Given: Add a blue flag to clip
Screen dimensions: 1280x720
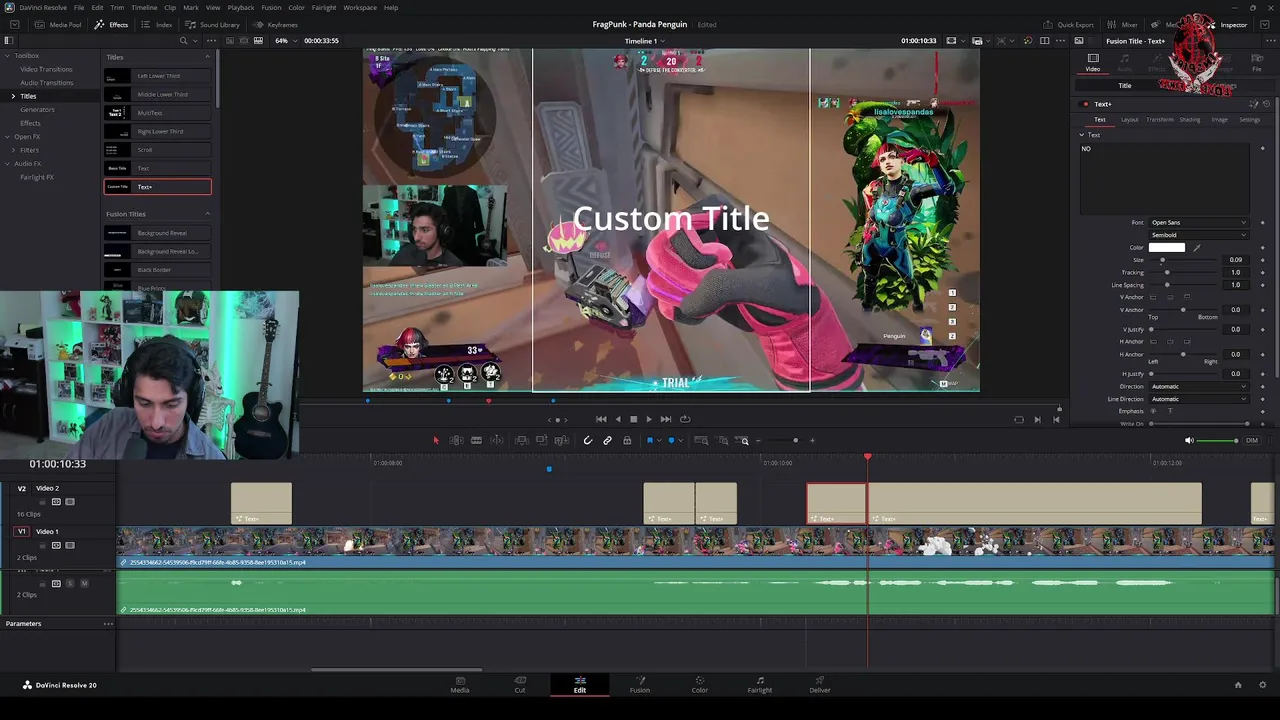Looking at the screenshot, I should tap(649, 440).
